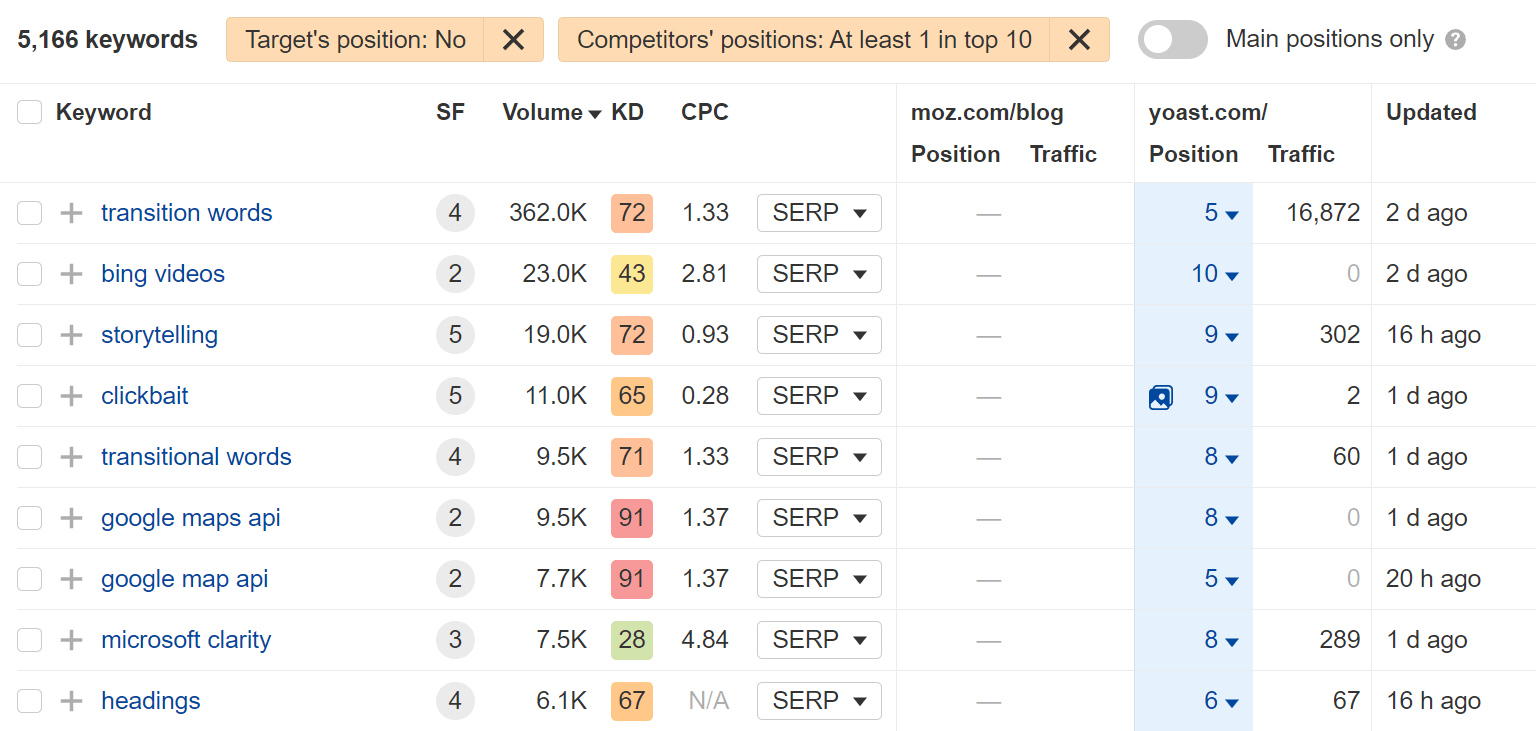Viewport: 1536px width, 731px height.
Task: Check the select-all checkbox in the header row
Action: (x=29, y=112)
